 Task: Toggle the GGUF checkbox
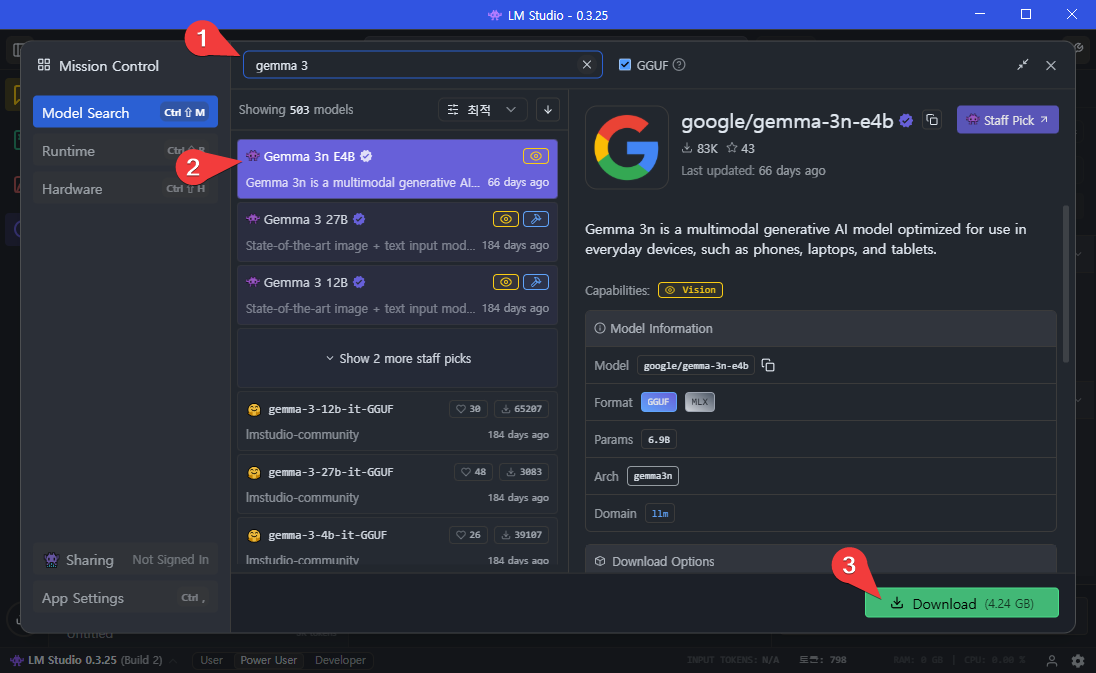click(625, 65)
